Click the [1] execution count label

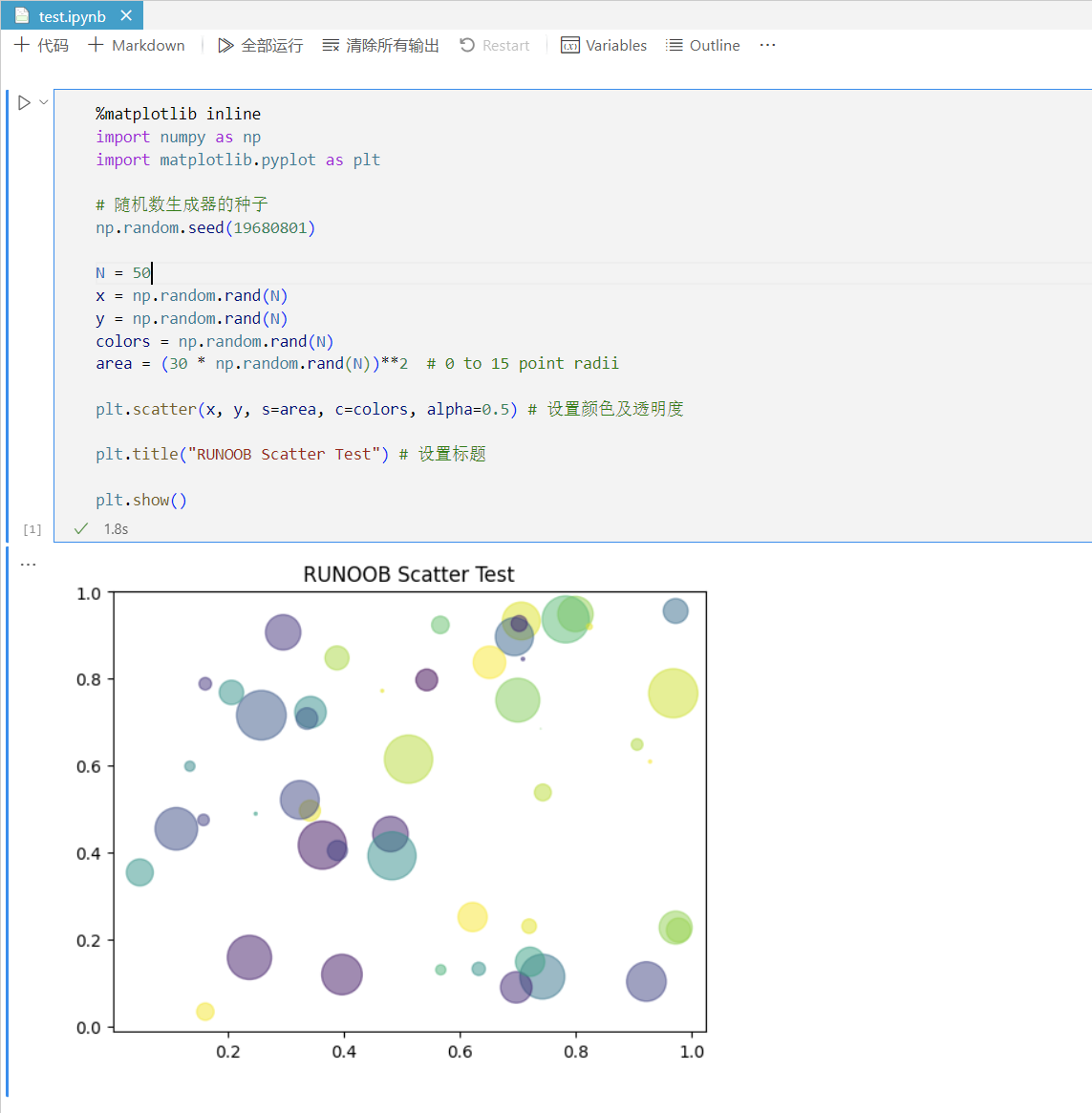point(32,529)
